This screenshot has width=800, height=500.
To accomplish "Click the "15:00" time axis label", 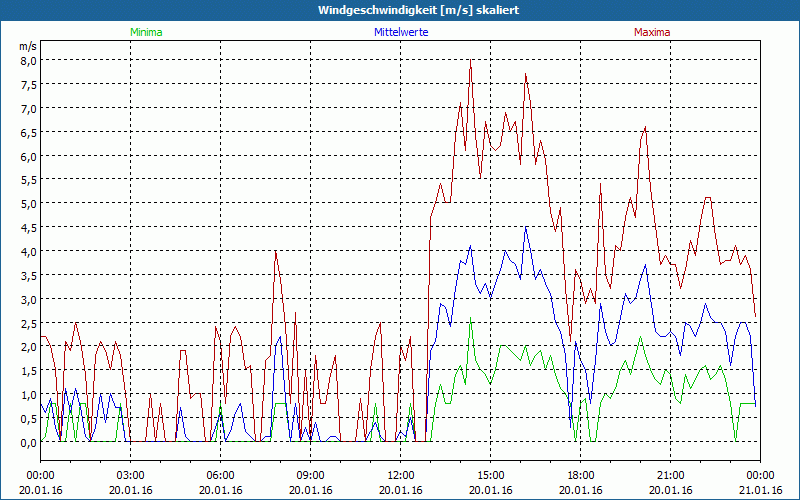I will [x=490, y=475].
